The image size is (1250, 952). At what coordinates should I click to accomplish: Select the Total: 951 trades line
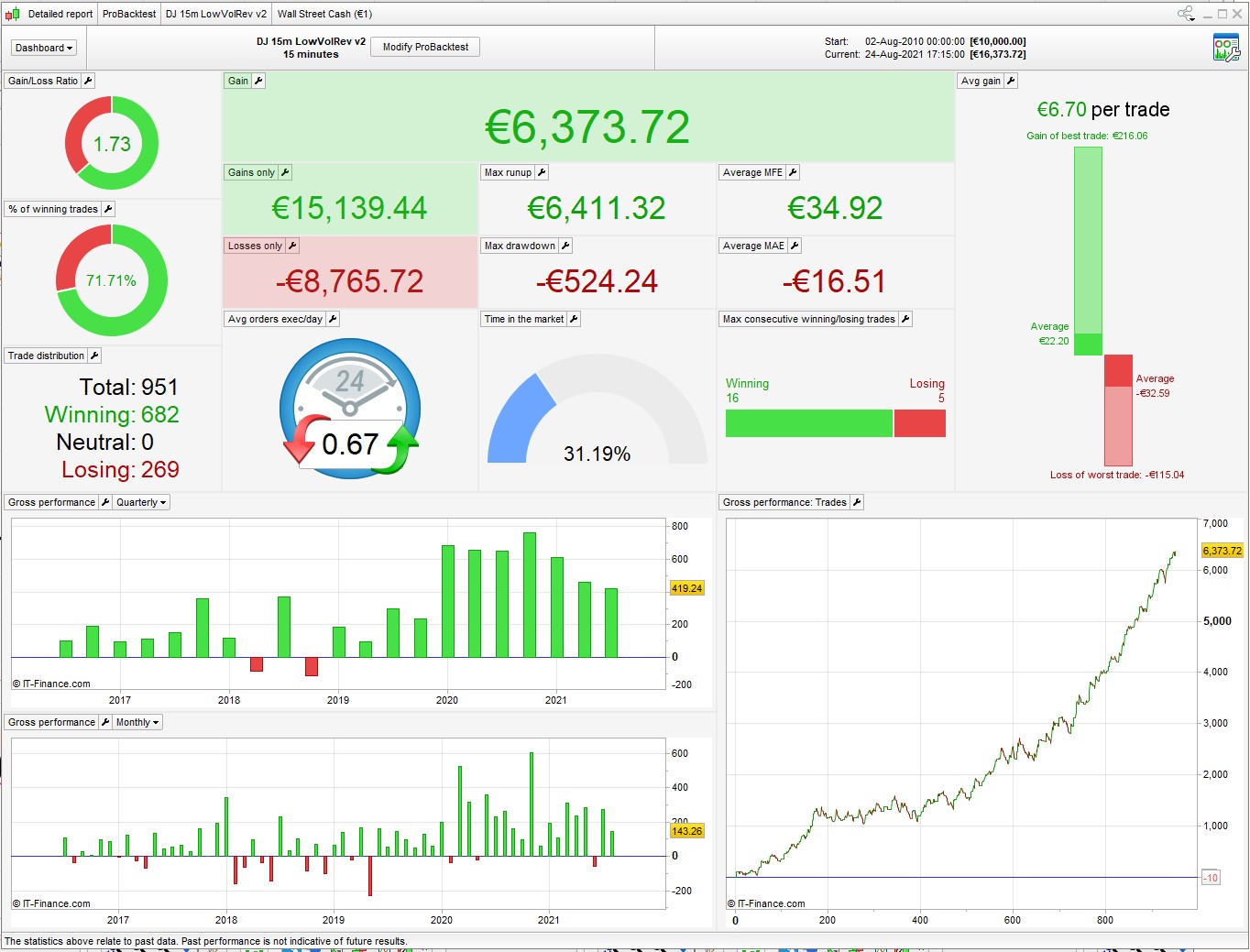tap(128, 387)
